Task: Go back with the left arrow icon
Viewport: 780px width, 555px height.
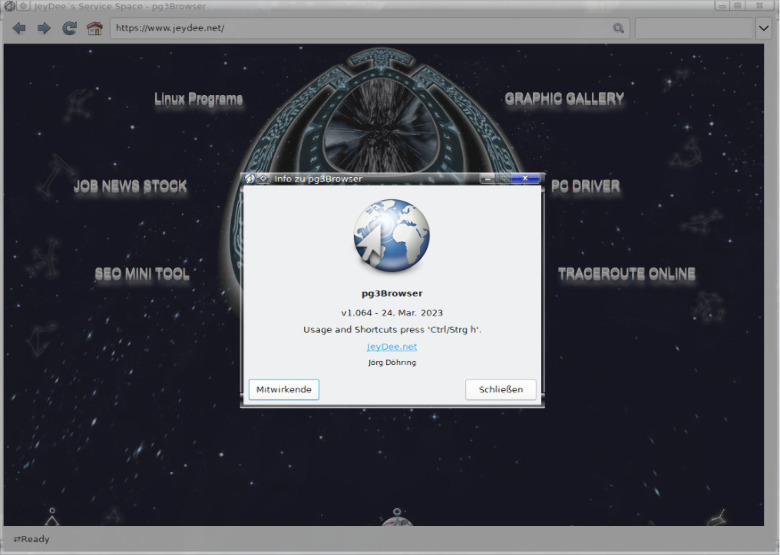Action: pos(19,28)
